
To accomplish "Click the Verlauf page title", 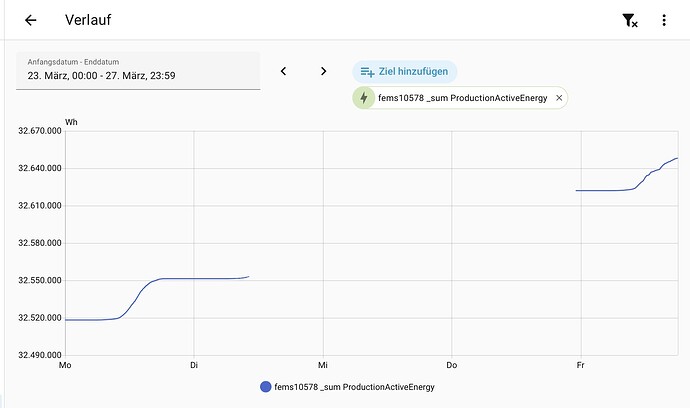I will coord(87,20).
